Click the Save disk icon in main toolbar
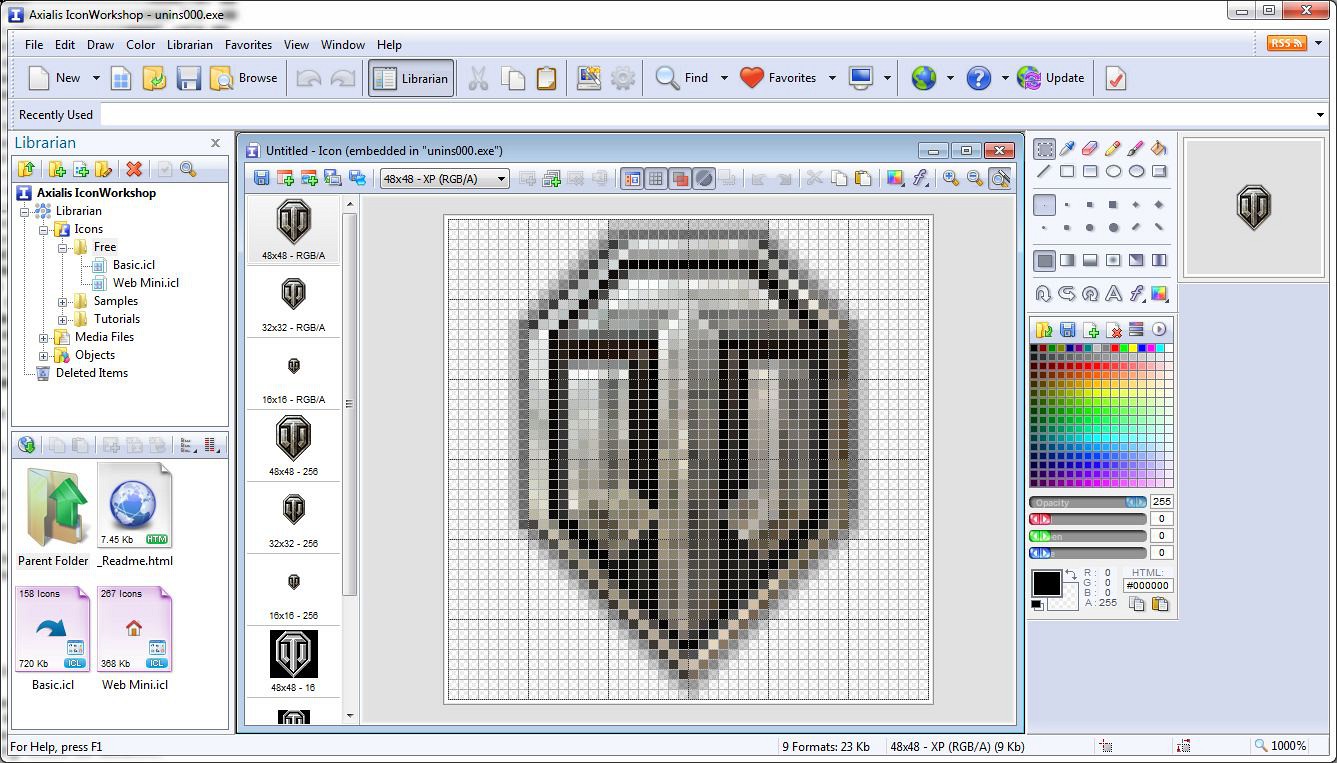 [189, 78]
